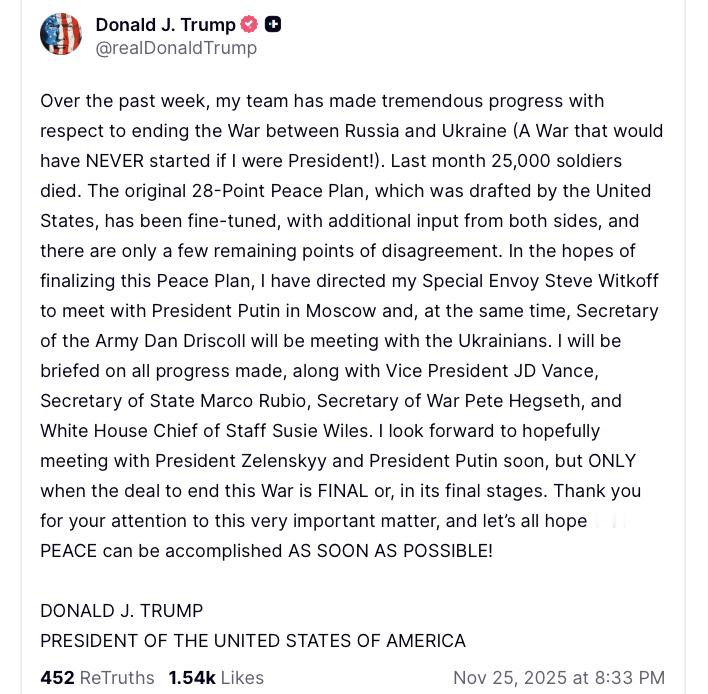The height and width of the screenshot is (694, 708).
Task: Click the 8:33 PM time text
Action: tap(628, 677)
